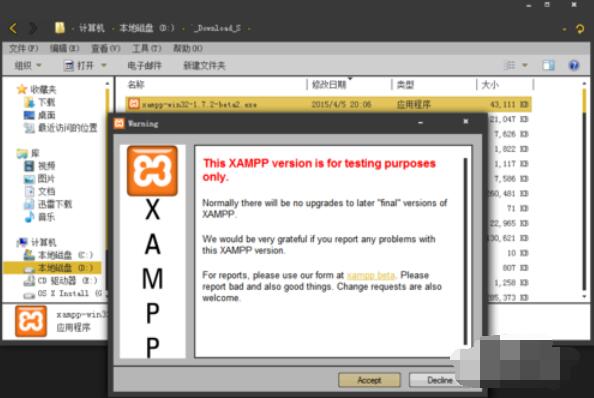Open the 编辑(E) menu
Screen dimensions: 594x398
[x=64, y=48]
